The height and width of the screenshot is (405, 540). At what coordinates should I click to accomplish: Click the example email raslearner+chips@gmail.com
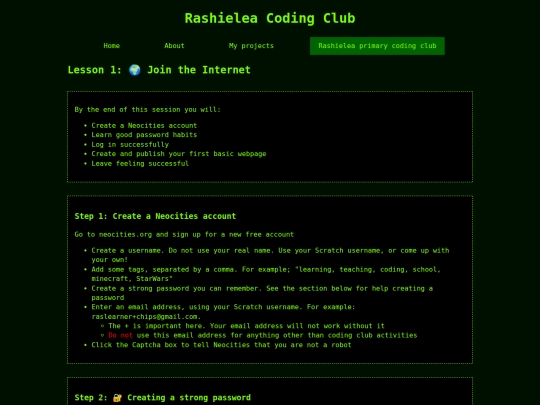145,316
